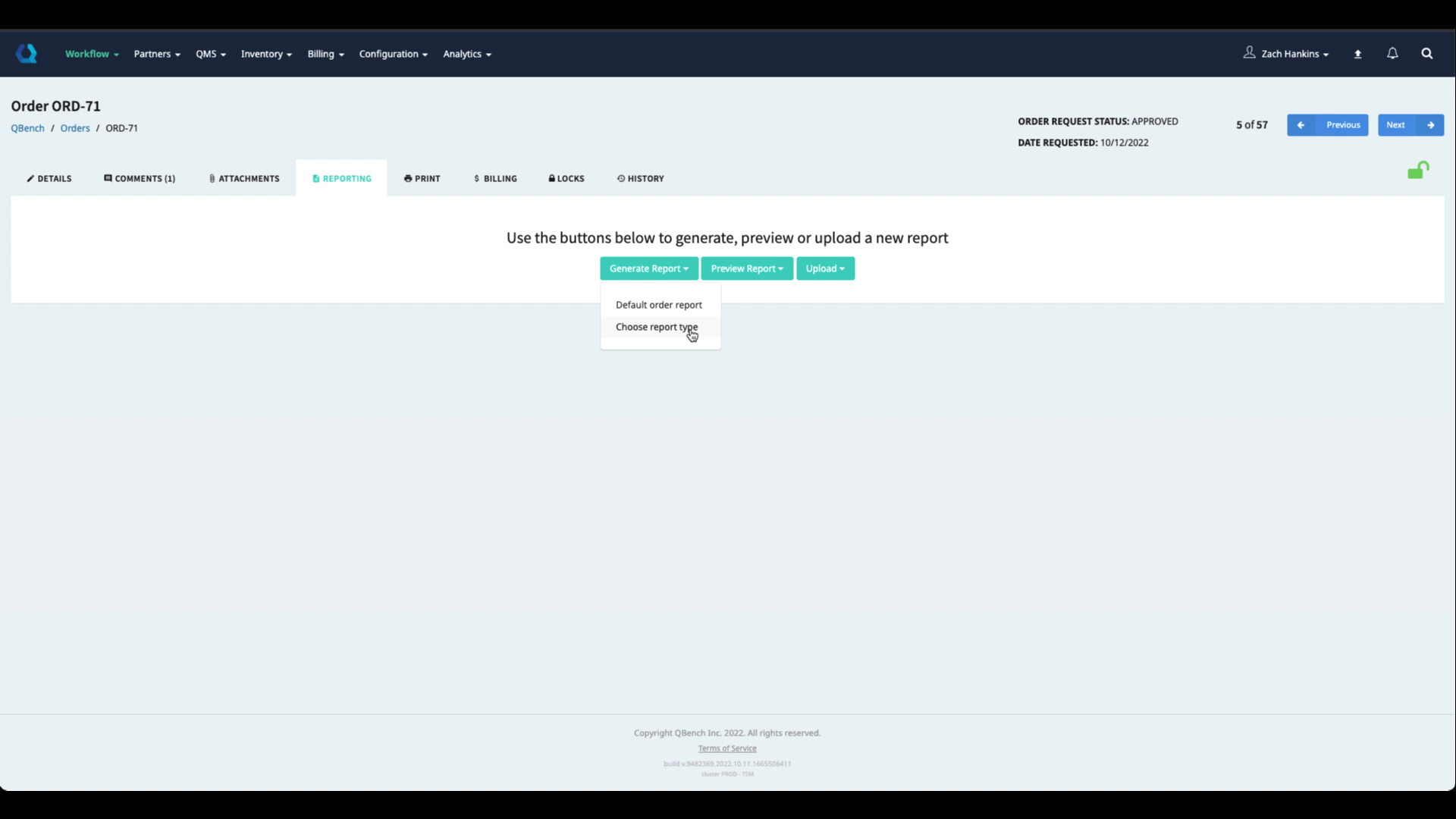Click the upload arrow icon in navbar
1456x819 pixels.
pos(1357,54)
